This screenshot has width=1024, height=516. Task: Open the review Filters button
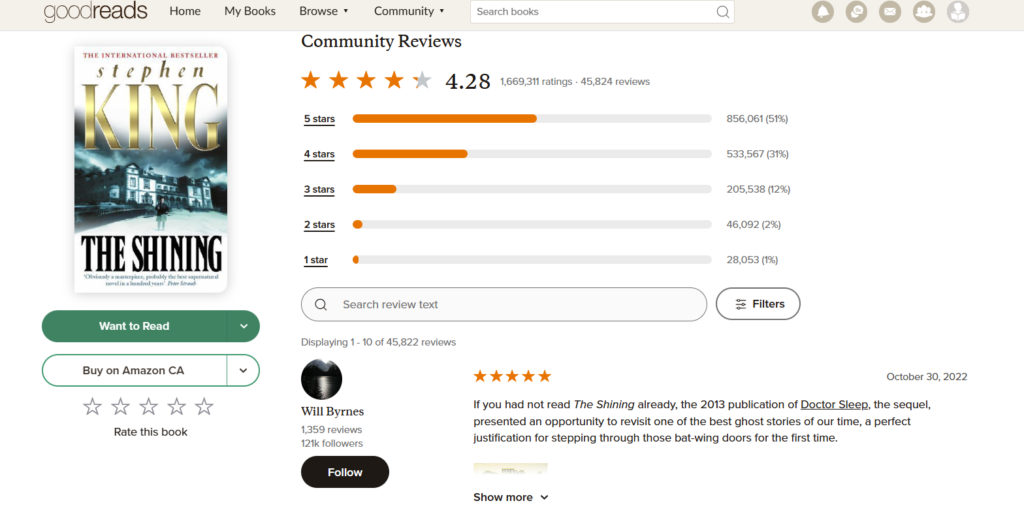[758, 304]
